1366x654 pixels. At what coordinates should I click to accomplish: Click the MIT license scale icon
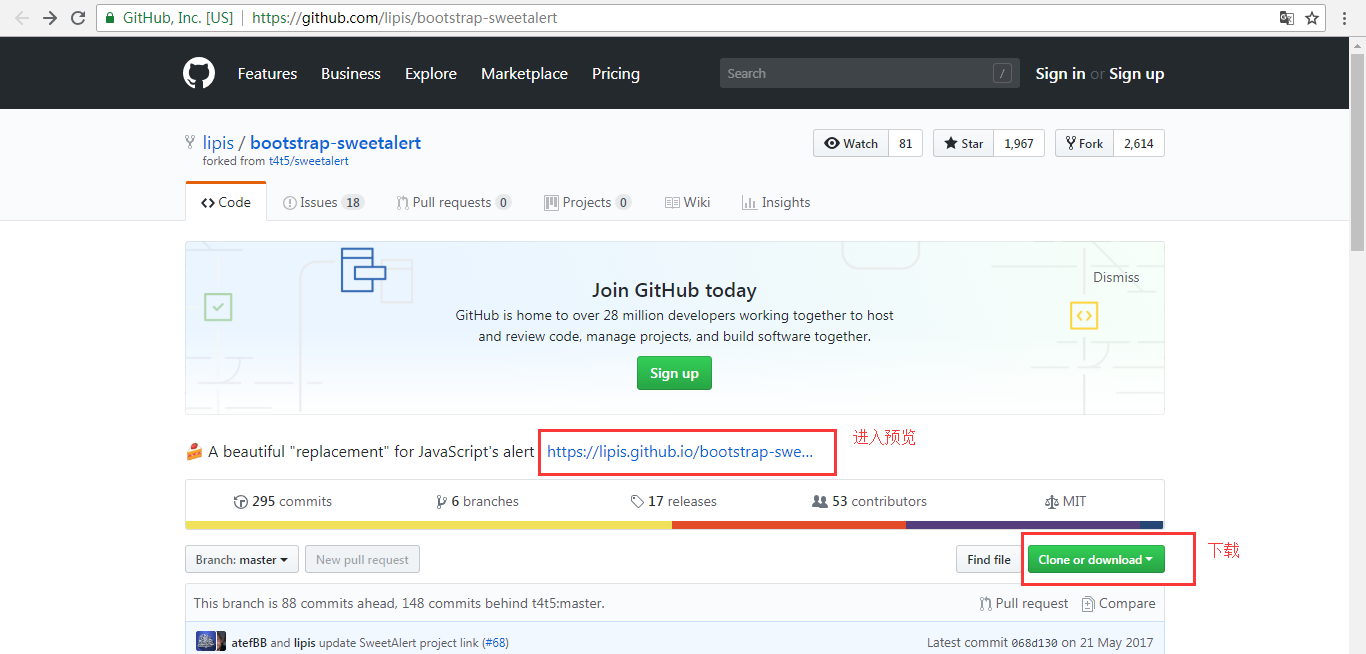click(x=1051, y=502)
